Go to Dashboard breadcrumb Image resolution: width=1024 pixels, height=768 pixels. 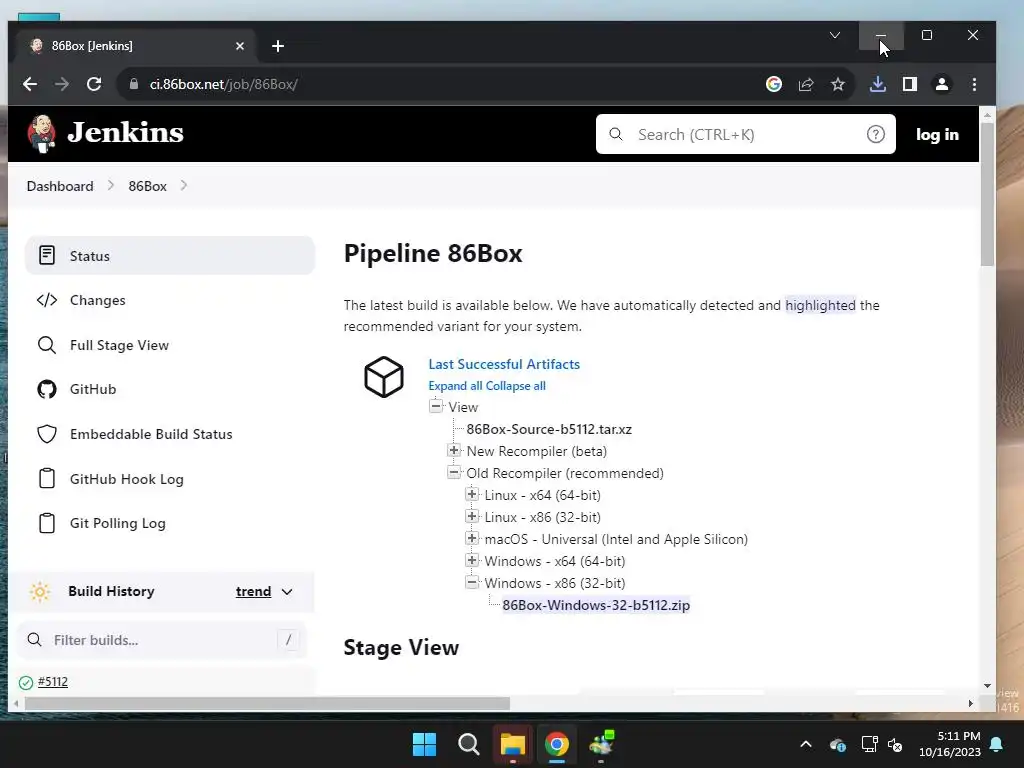(x=60, y=186)
